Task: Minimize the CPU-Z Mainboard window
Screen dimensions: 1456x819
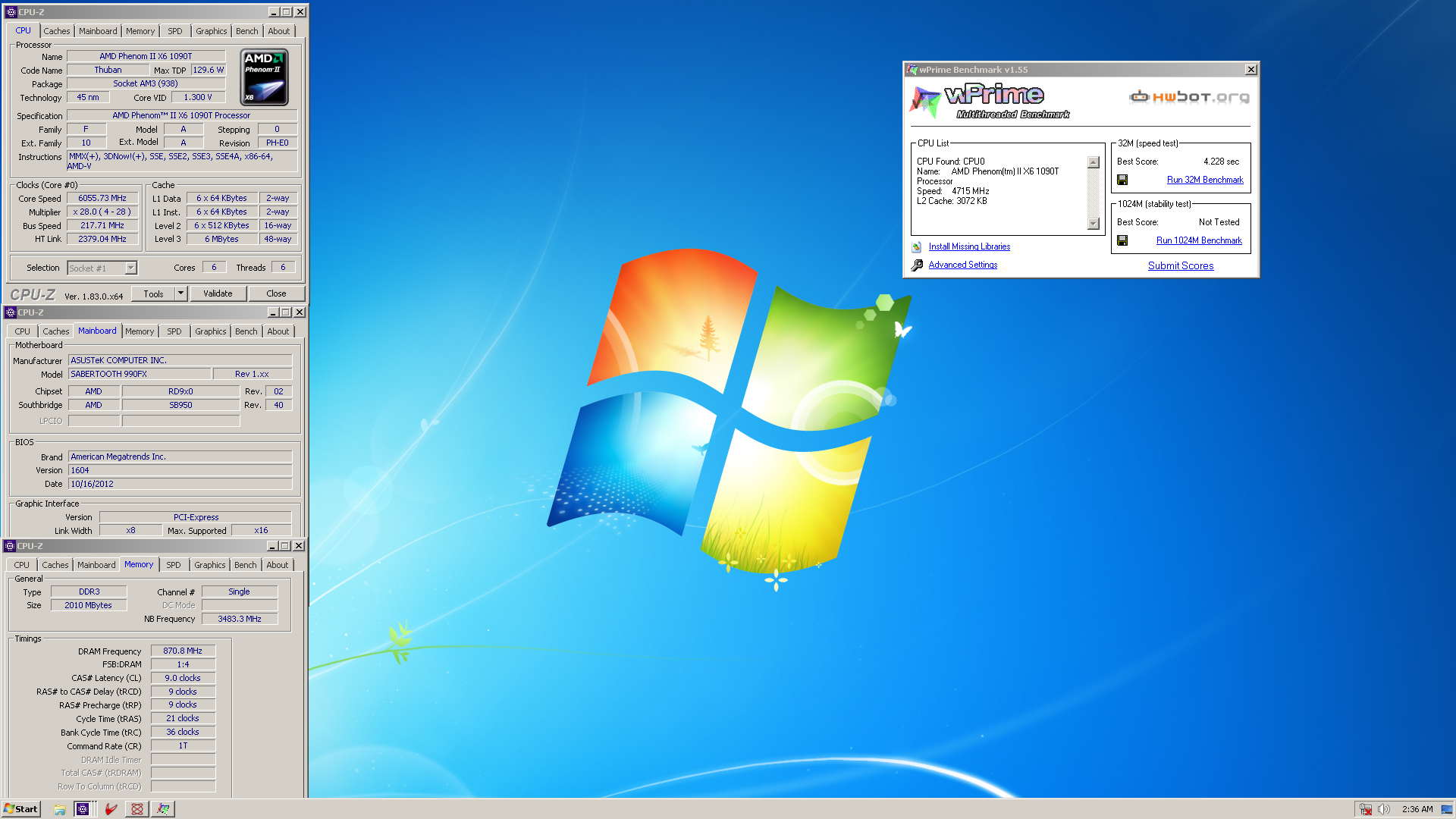Action: click(273, 312)
